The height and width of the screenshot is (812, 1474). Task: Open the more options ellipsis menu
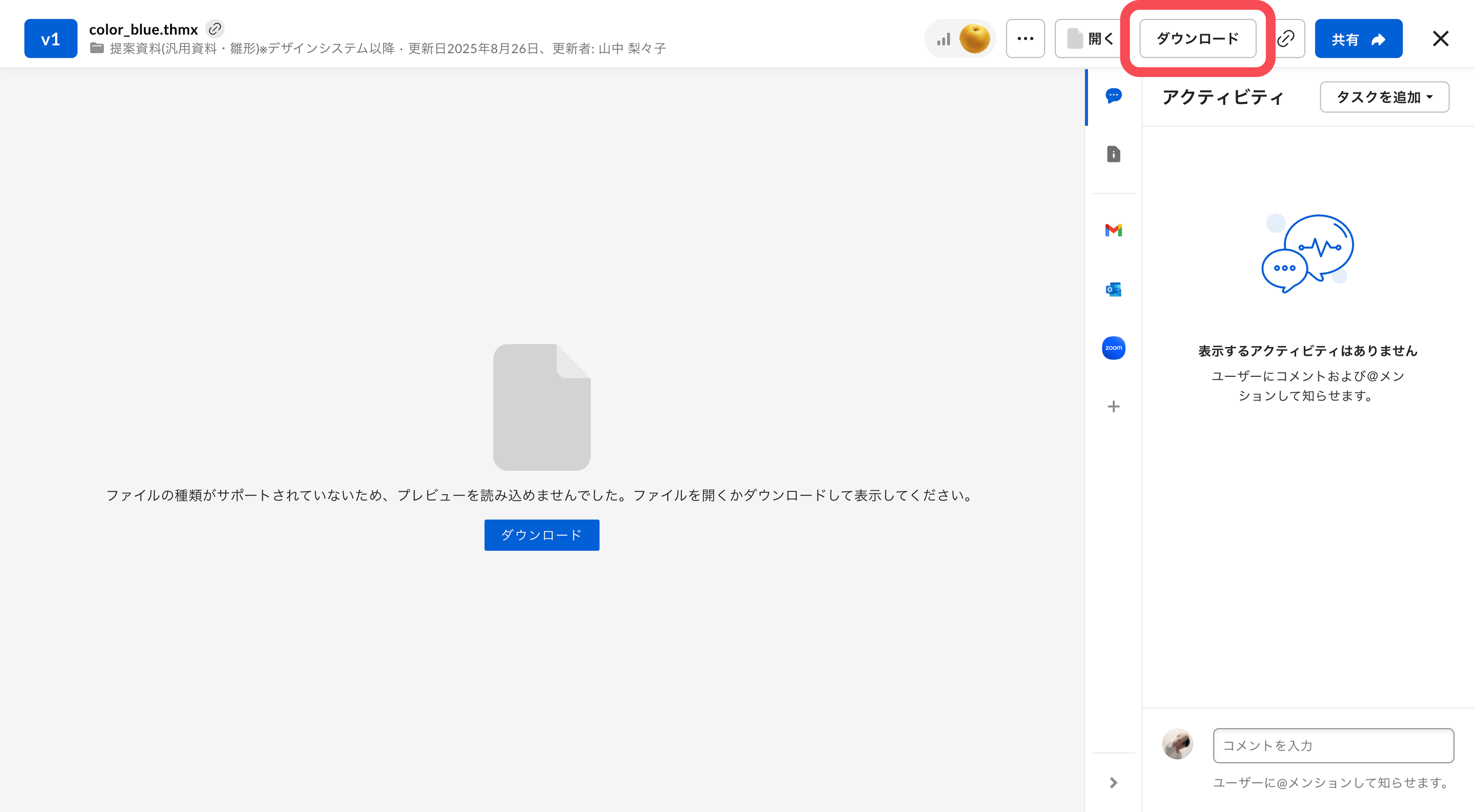click(x=1025, y=38)
